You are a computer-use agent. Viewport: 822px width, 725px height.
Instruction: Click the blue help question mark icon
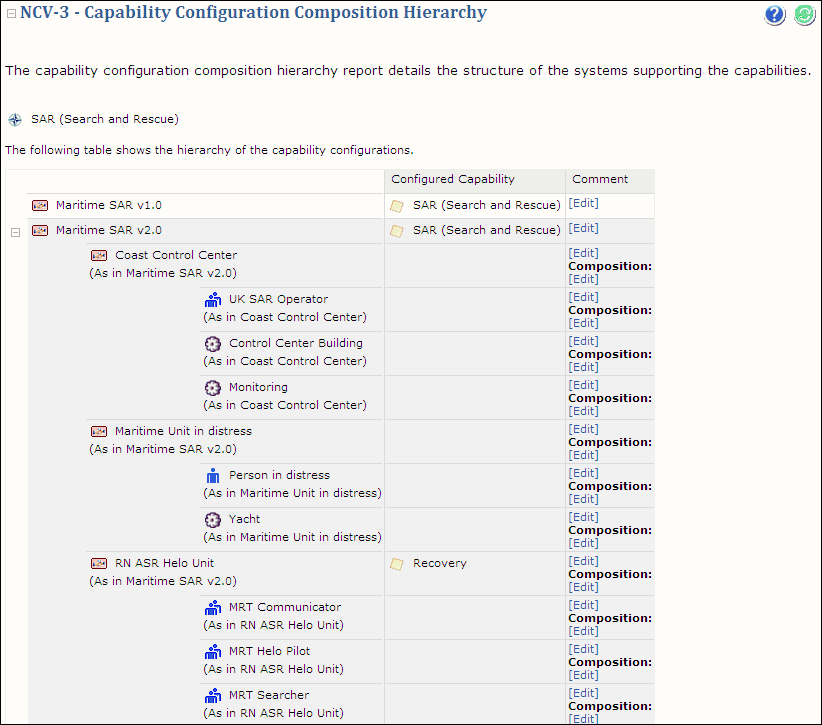[775, 15]
